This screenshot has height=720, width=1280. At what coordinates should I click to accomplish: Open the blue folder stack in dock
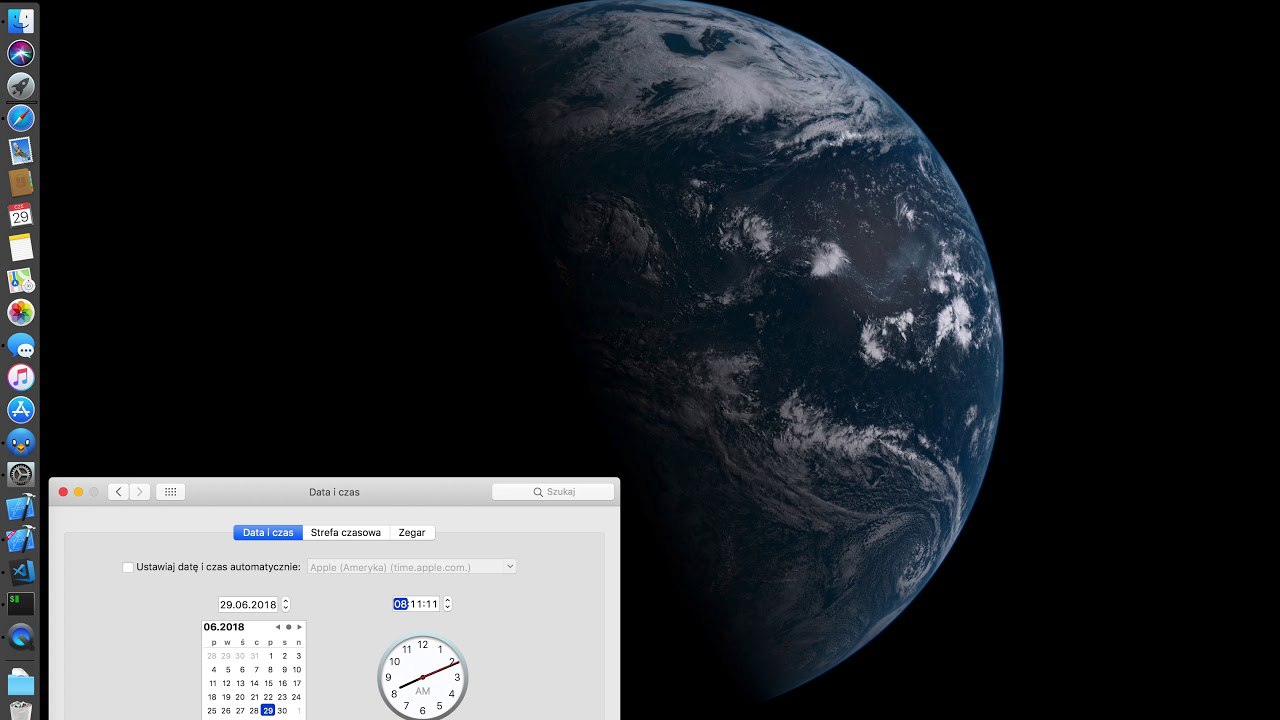pyautogui.click(x=21, y=683)
